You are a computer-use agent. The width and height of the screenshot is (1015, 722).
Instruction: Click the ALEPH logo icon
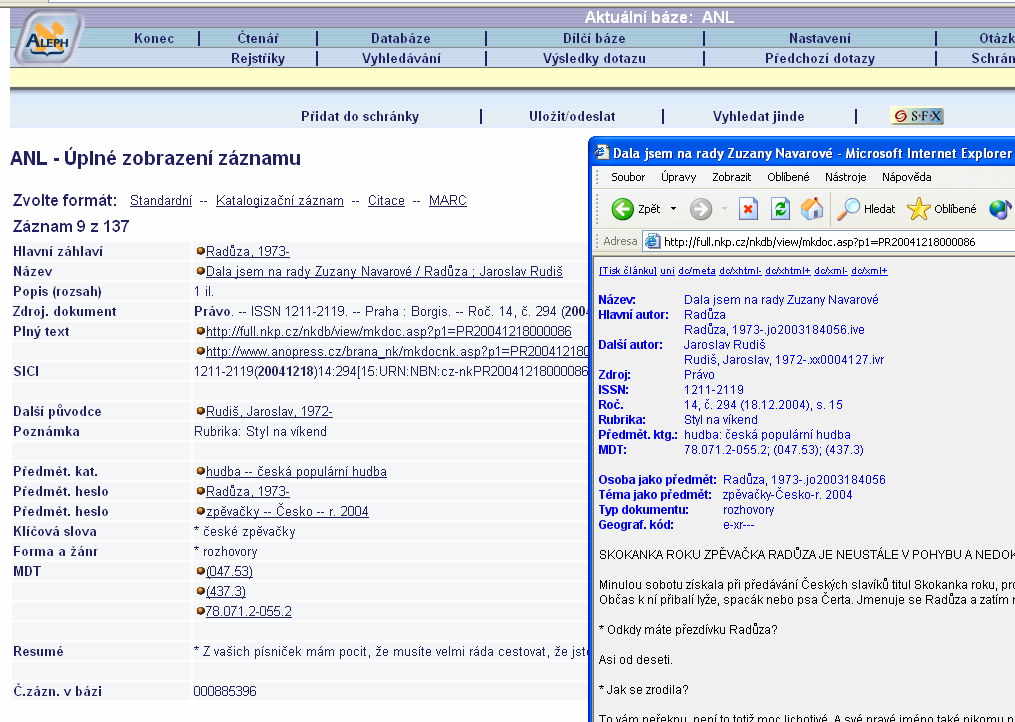coord(49,38)
